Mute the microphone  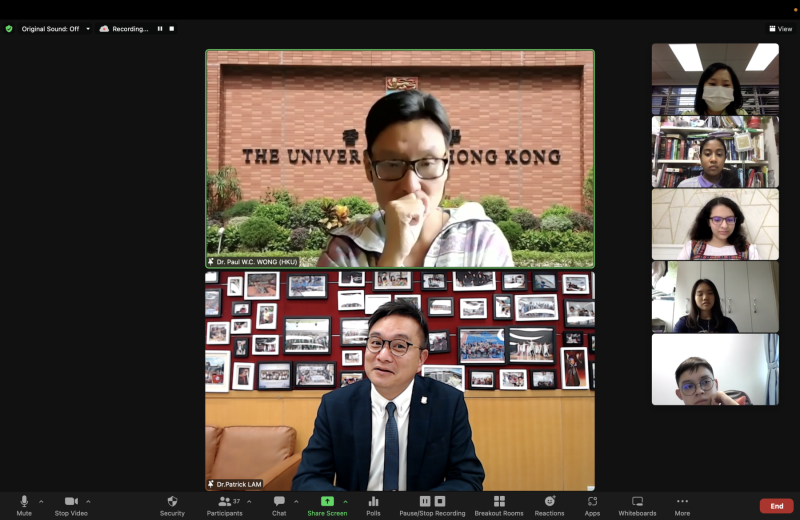coord(24,505)
